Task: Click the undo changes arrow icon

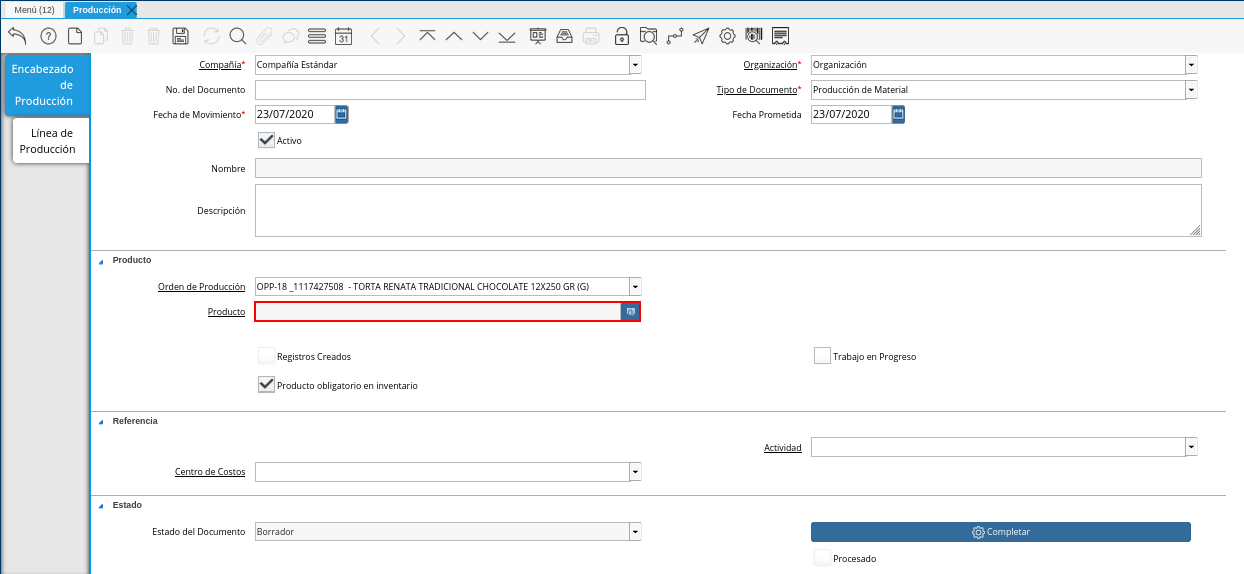Action: (x=17, y=36)
